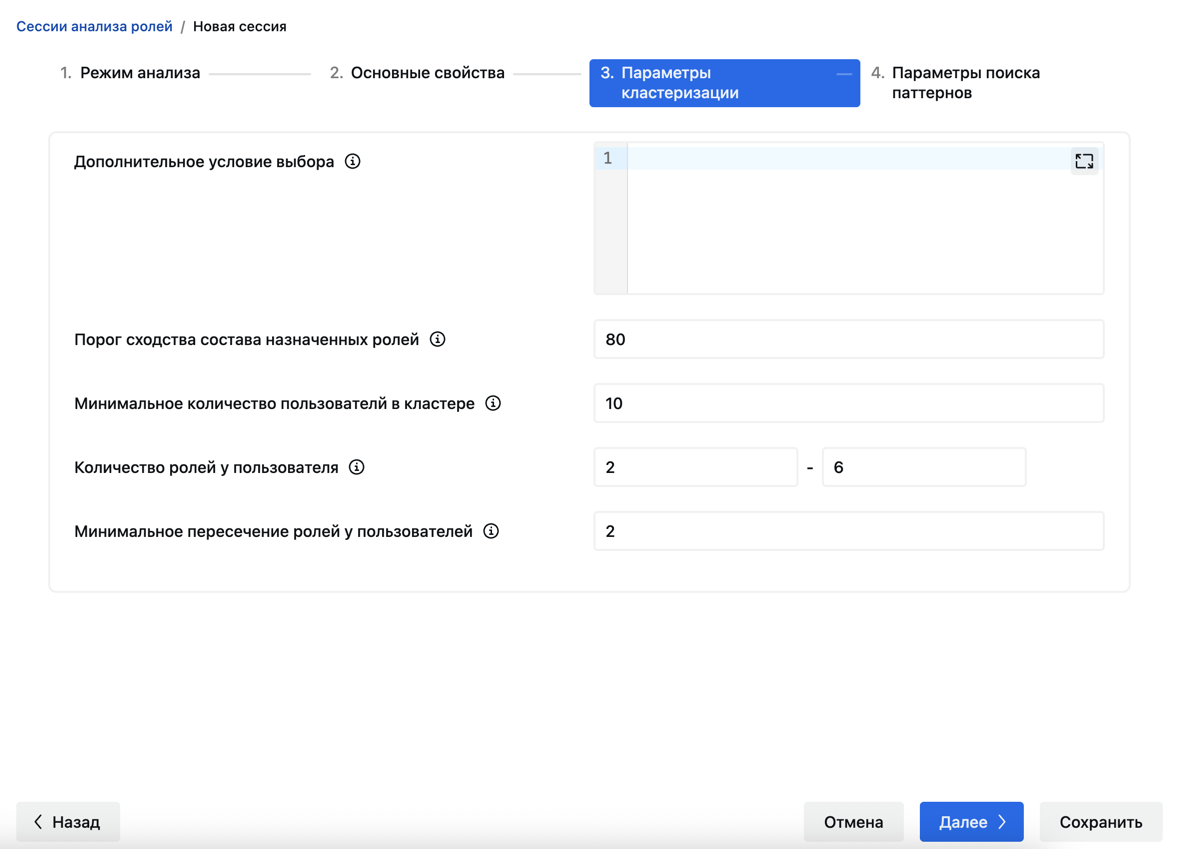Show info for Порог сходства состава назначенных ролей
1179x849 pixels.
point(438,339)
